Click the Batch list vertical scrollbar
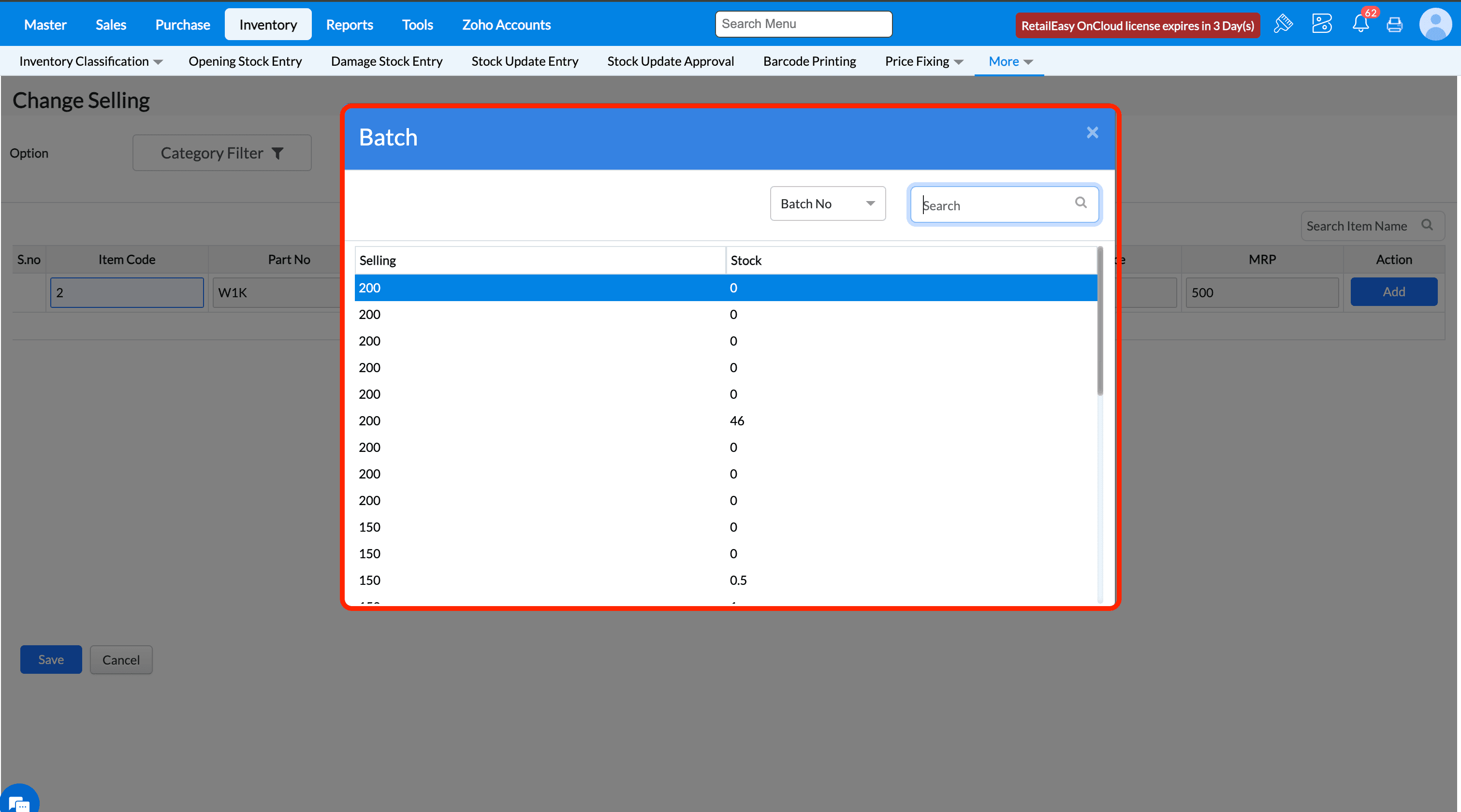The width and height of the screenshot is (1461, 812). click(1100, 321)
